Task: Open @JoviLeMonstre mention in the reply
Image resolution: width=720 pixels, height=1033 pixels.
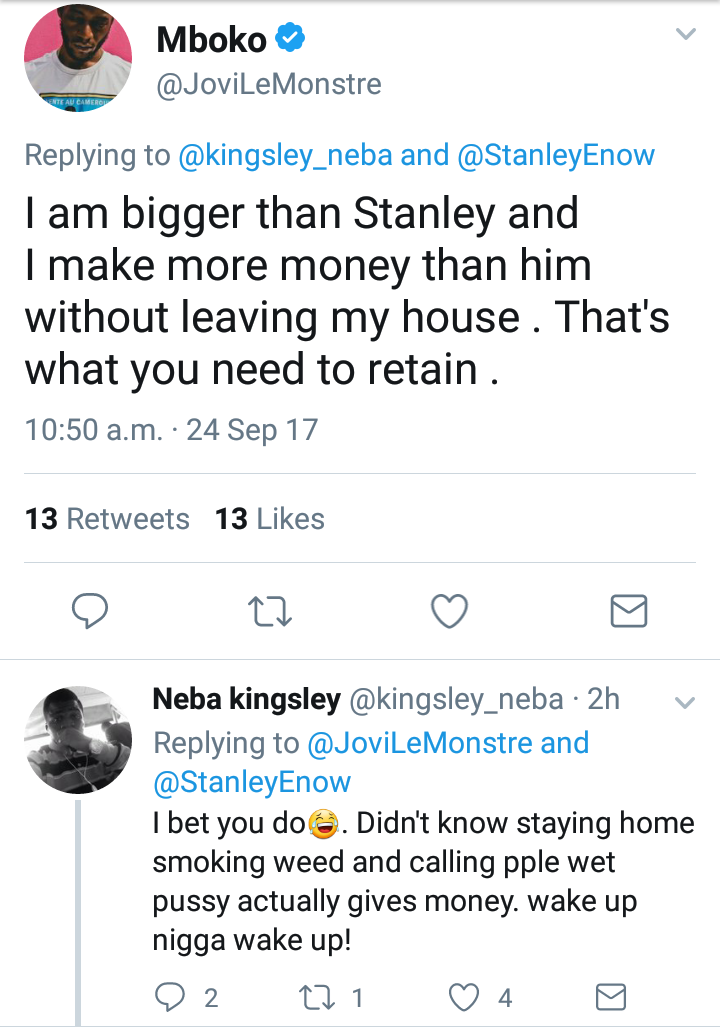Action: click(x=420, y=743)
